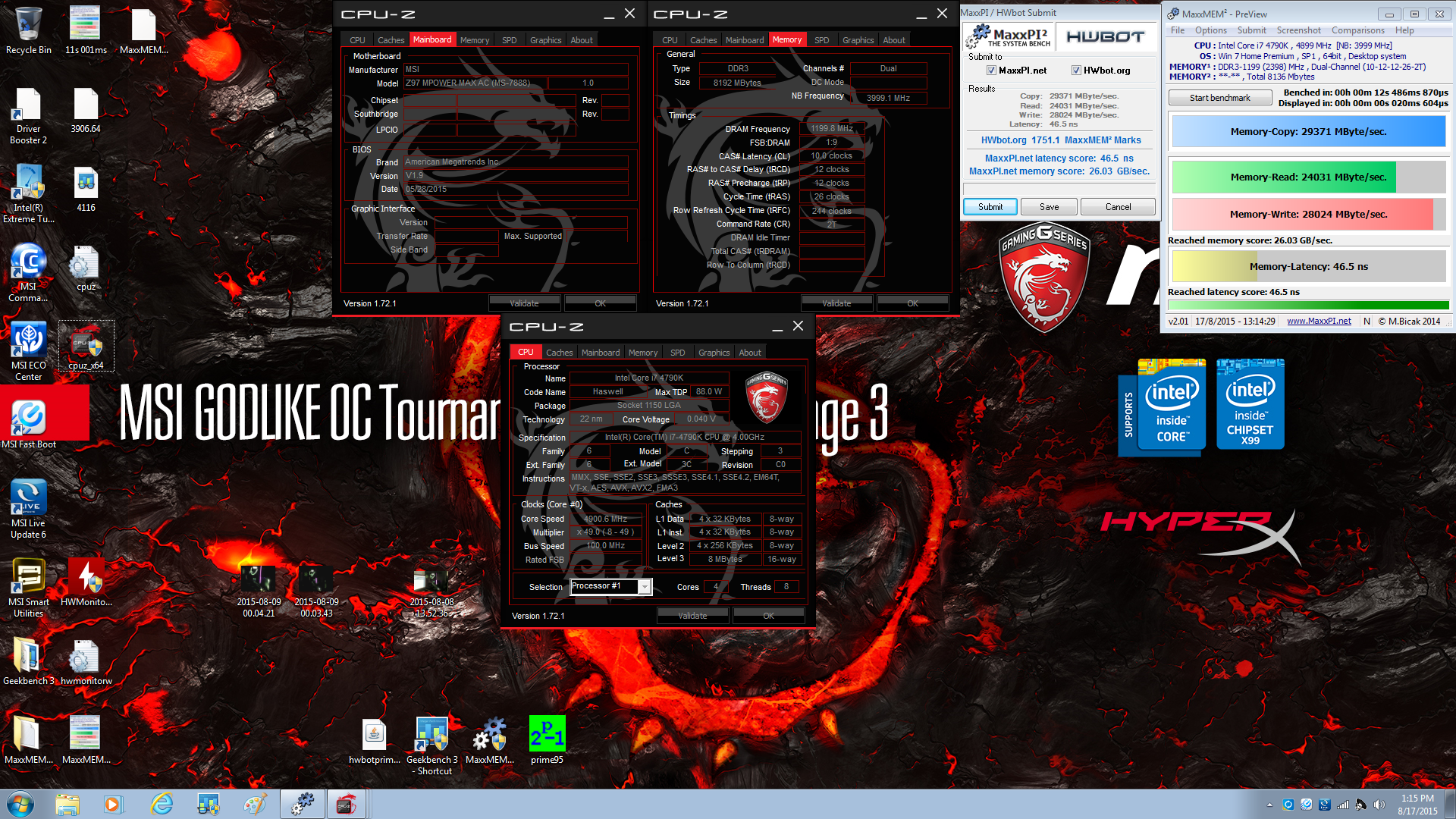
Task: Open the 11s 001ms desktop file
Action: coord(86,30)
